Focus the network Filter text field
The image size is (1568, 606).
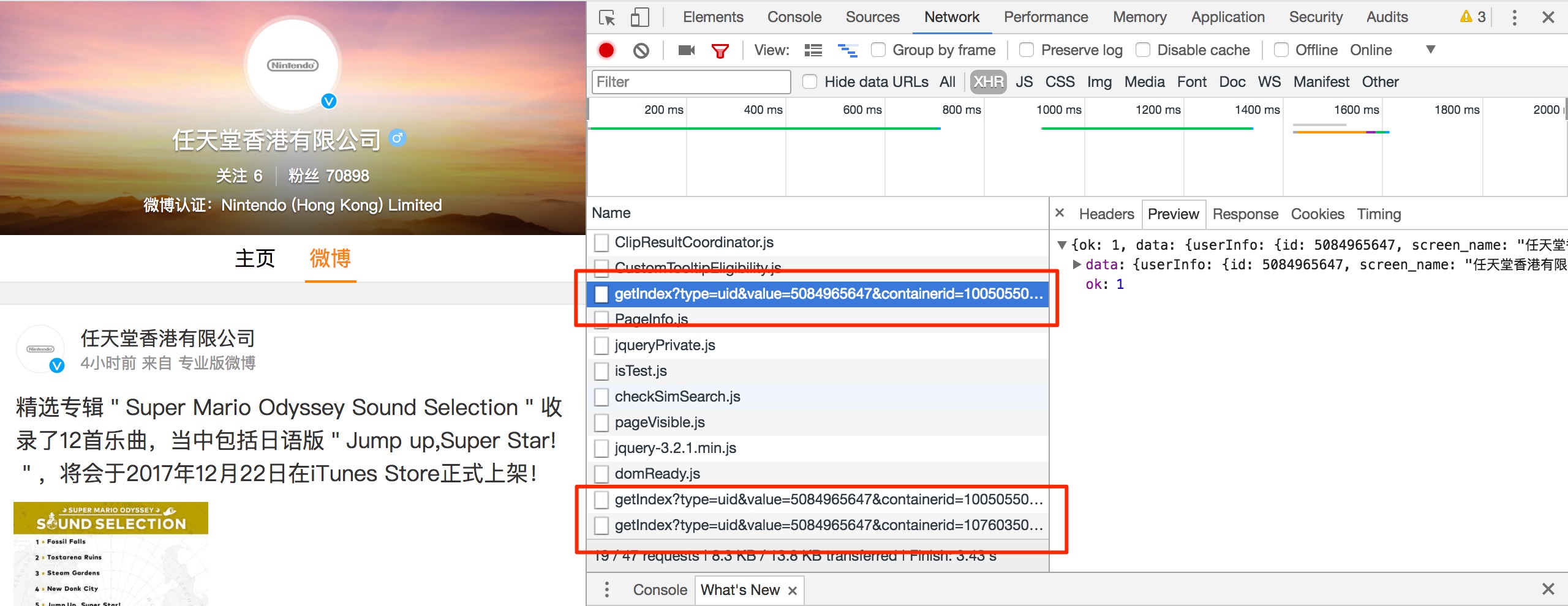(x=691, y=81)
